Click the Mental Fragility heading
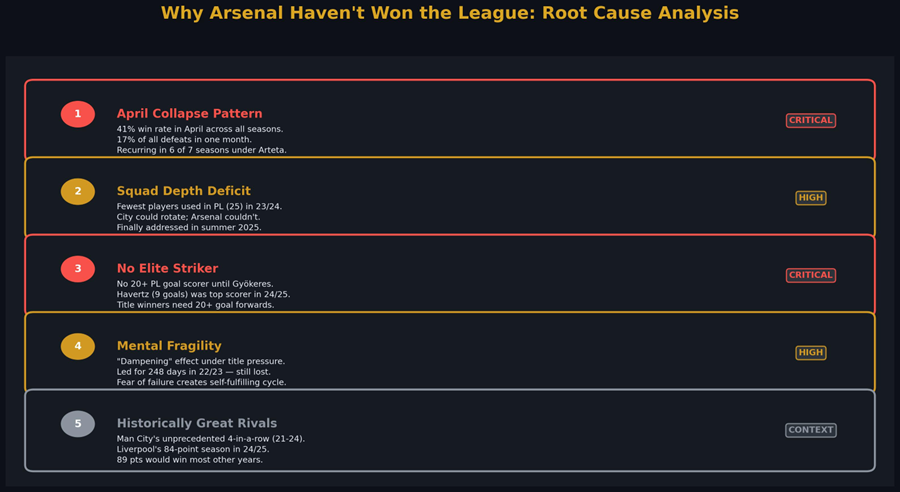 click(169, 346)
